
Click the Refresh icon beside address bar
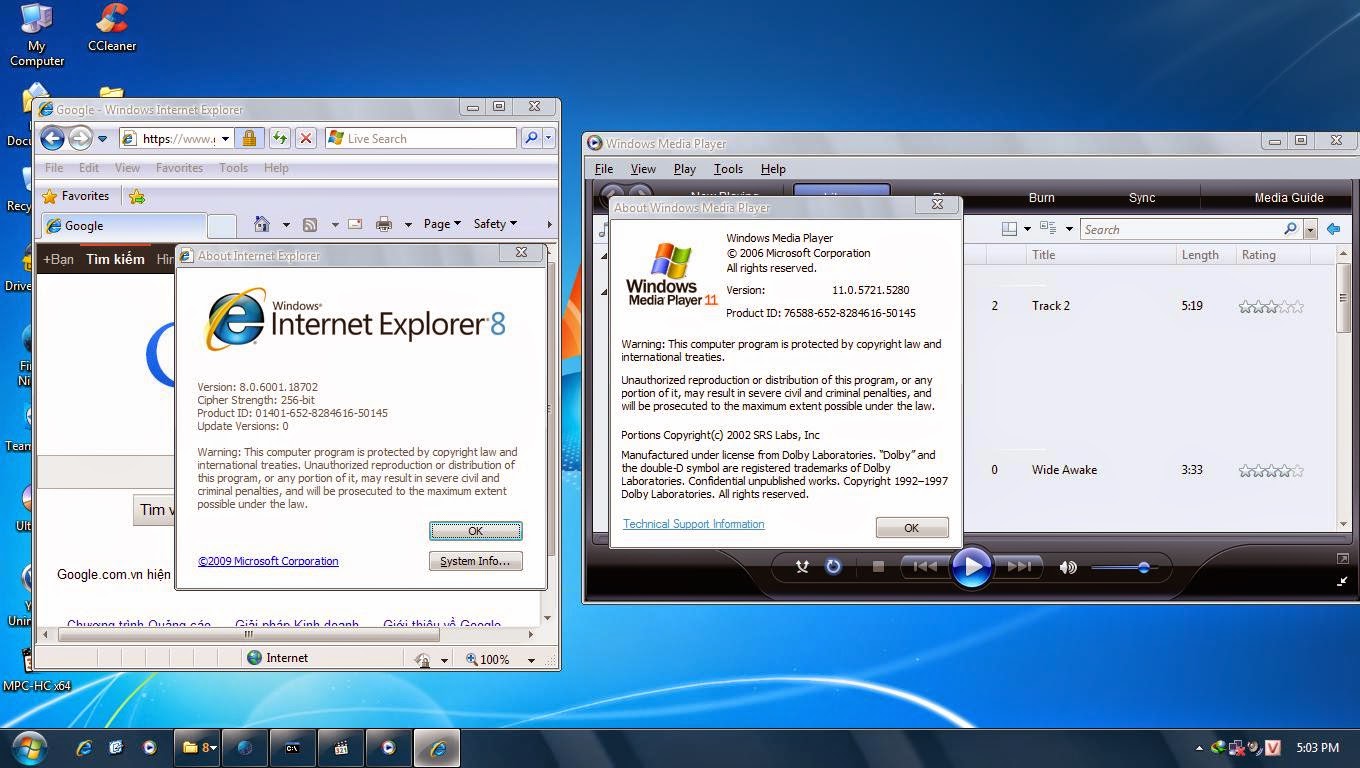pos(279,138)
